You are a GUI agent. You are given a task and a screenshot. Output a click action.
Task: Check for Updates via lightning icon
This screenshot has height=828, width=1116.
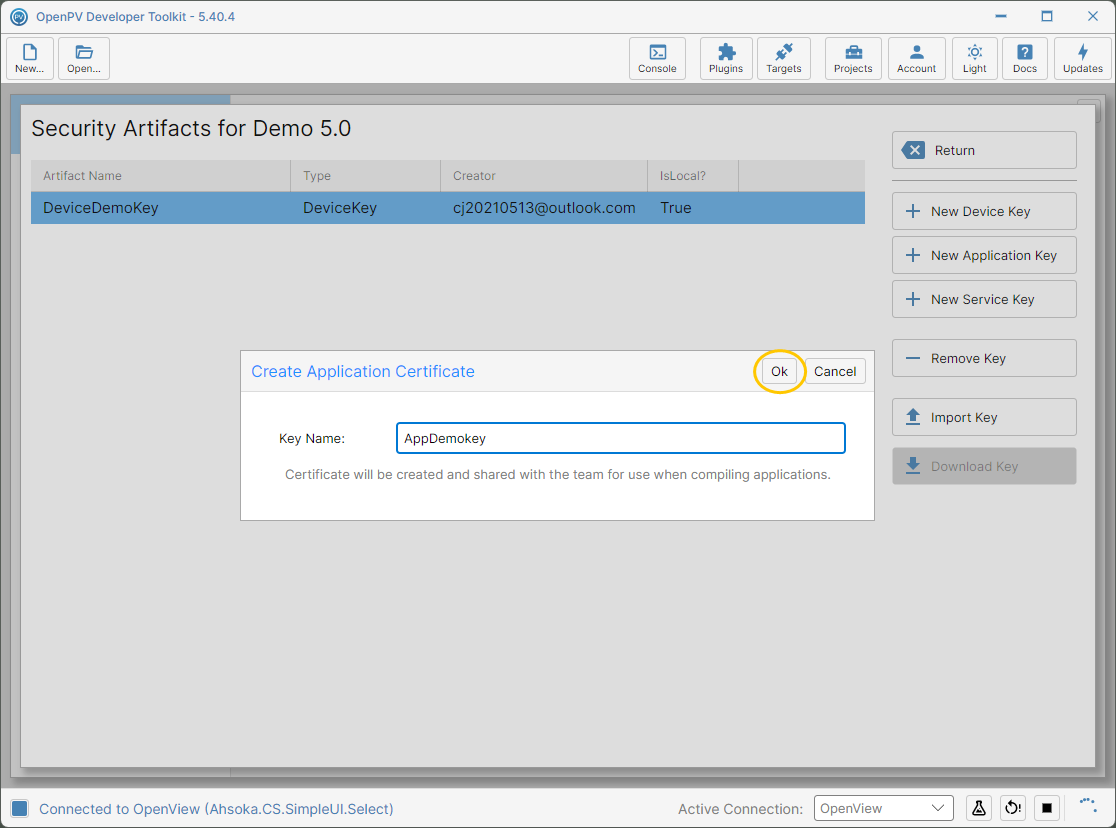point(1083,58)
